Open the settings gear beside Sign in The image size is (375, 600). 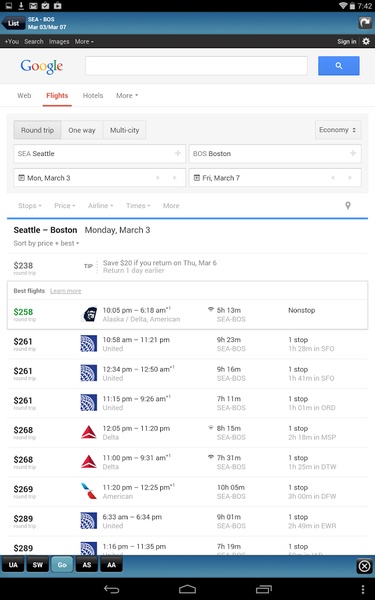tap(366, 41)
